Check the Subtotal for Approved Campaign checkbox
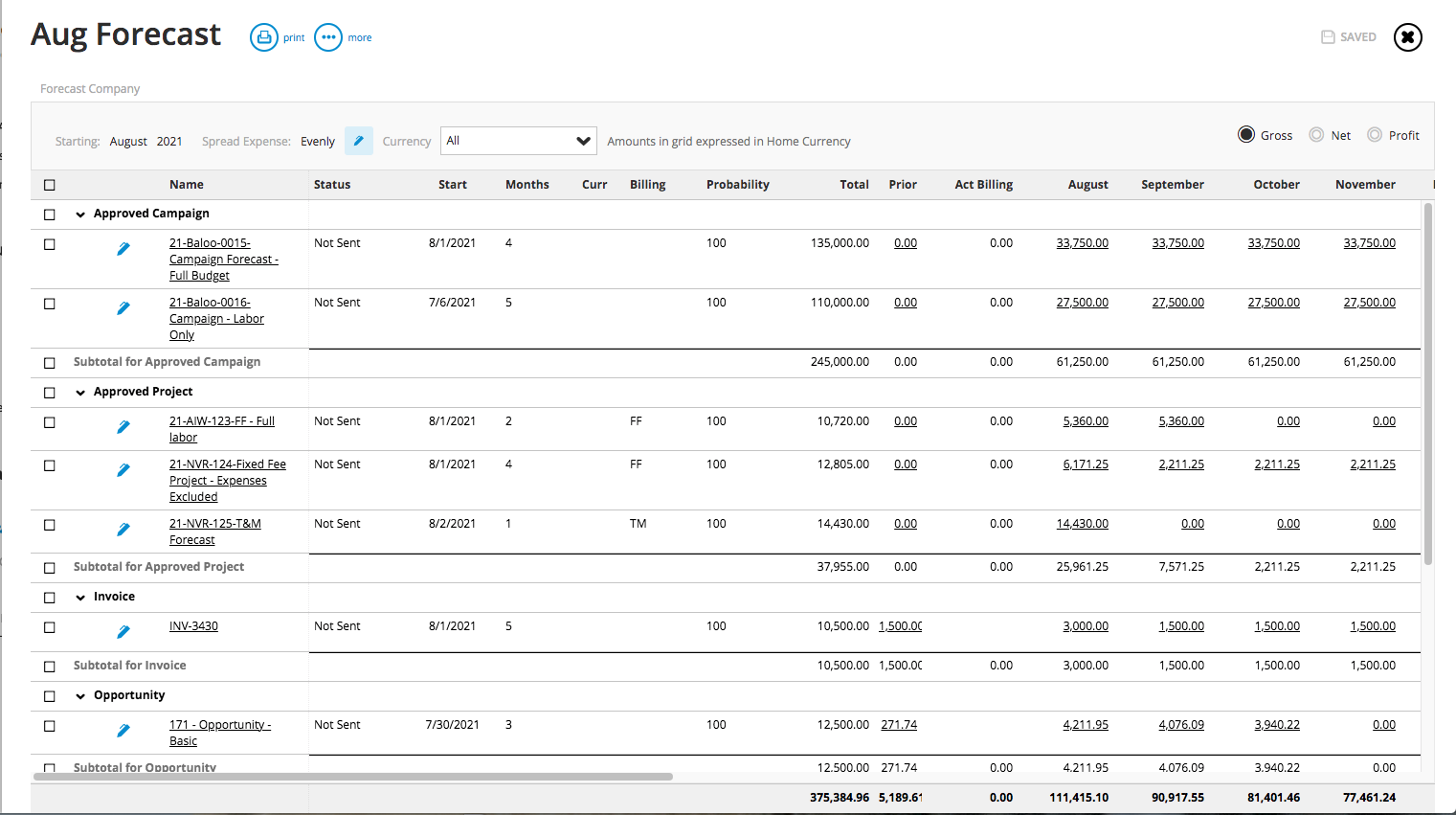Image resolution: width=1456 pixels, height=815 pixels. 50,363
